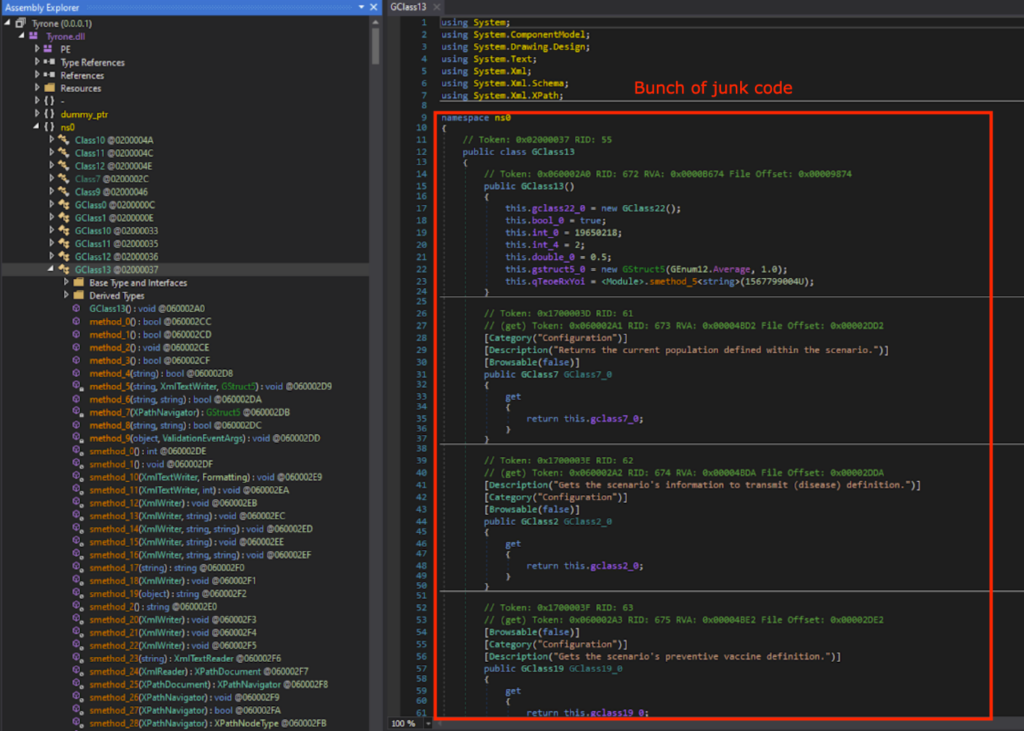Expand the Class10 tree node
Screen dimensions: 1024x731
[51, 140]
